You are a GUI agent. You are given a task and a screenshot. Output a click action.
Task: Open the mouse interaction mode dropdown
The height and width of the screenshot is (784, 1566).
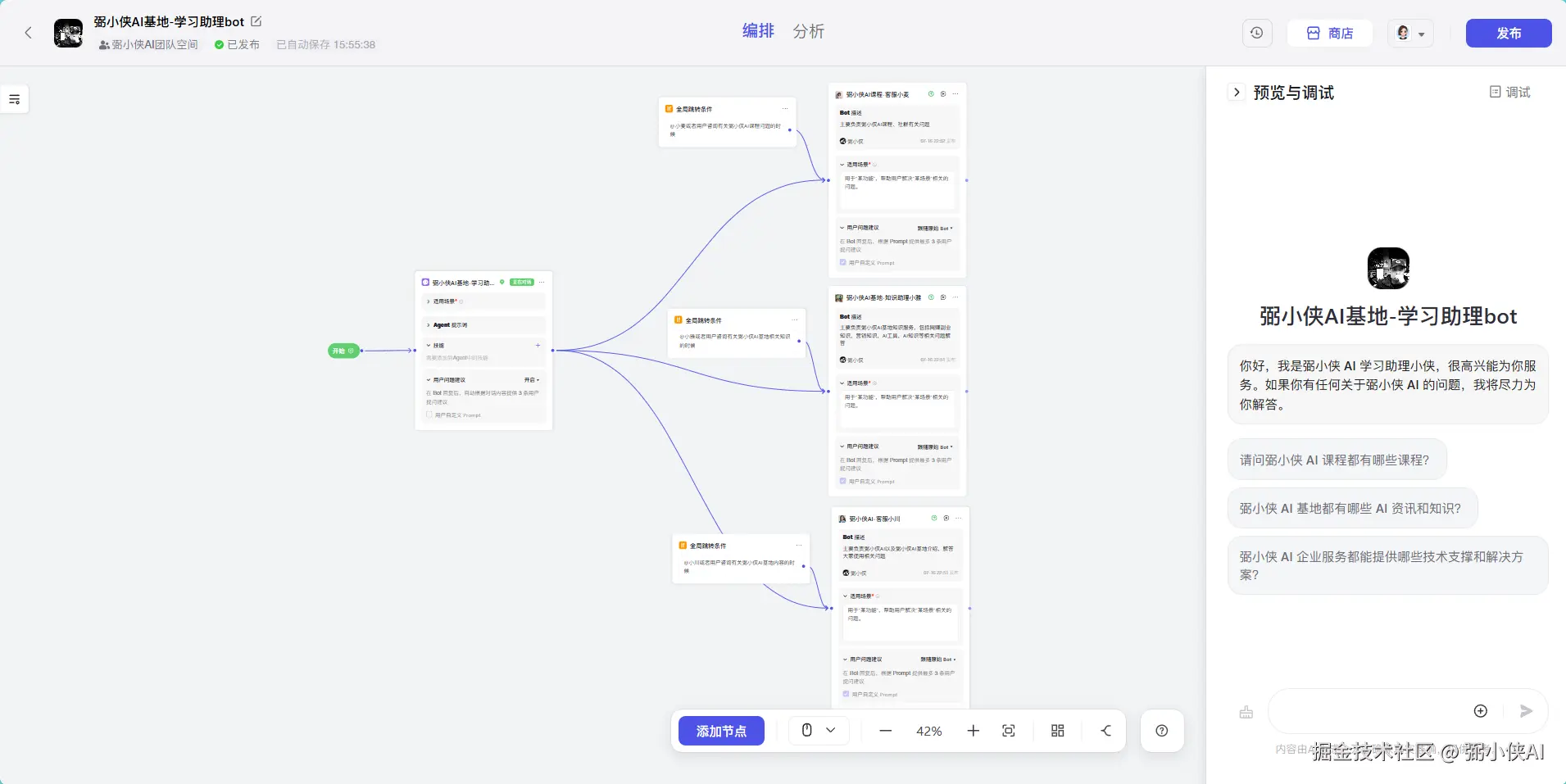pos(819,731)
